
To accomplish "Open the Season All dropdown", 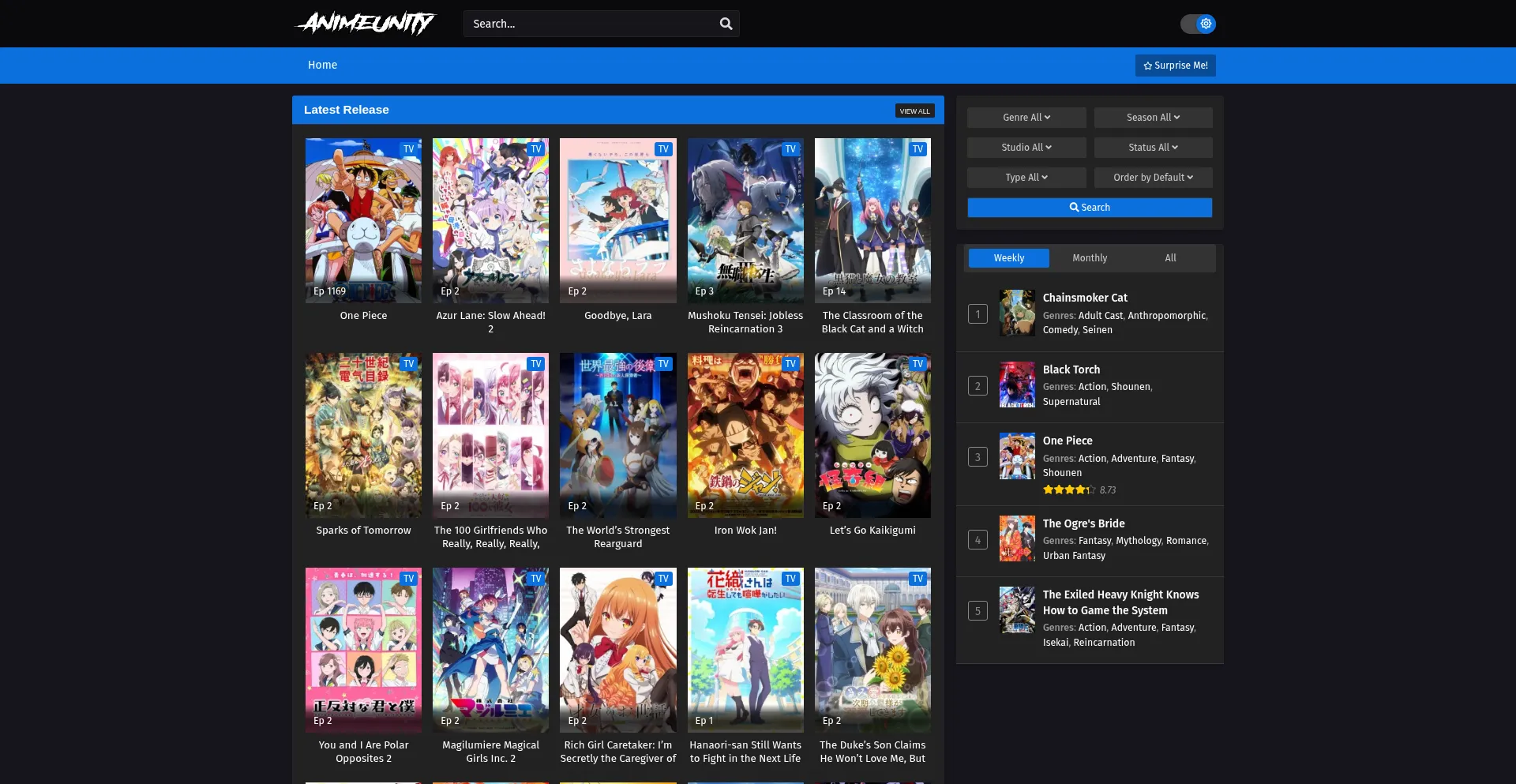I will tap(1153, 118).
